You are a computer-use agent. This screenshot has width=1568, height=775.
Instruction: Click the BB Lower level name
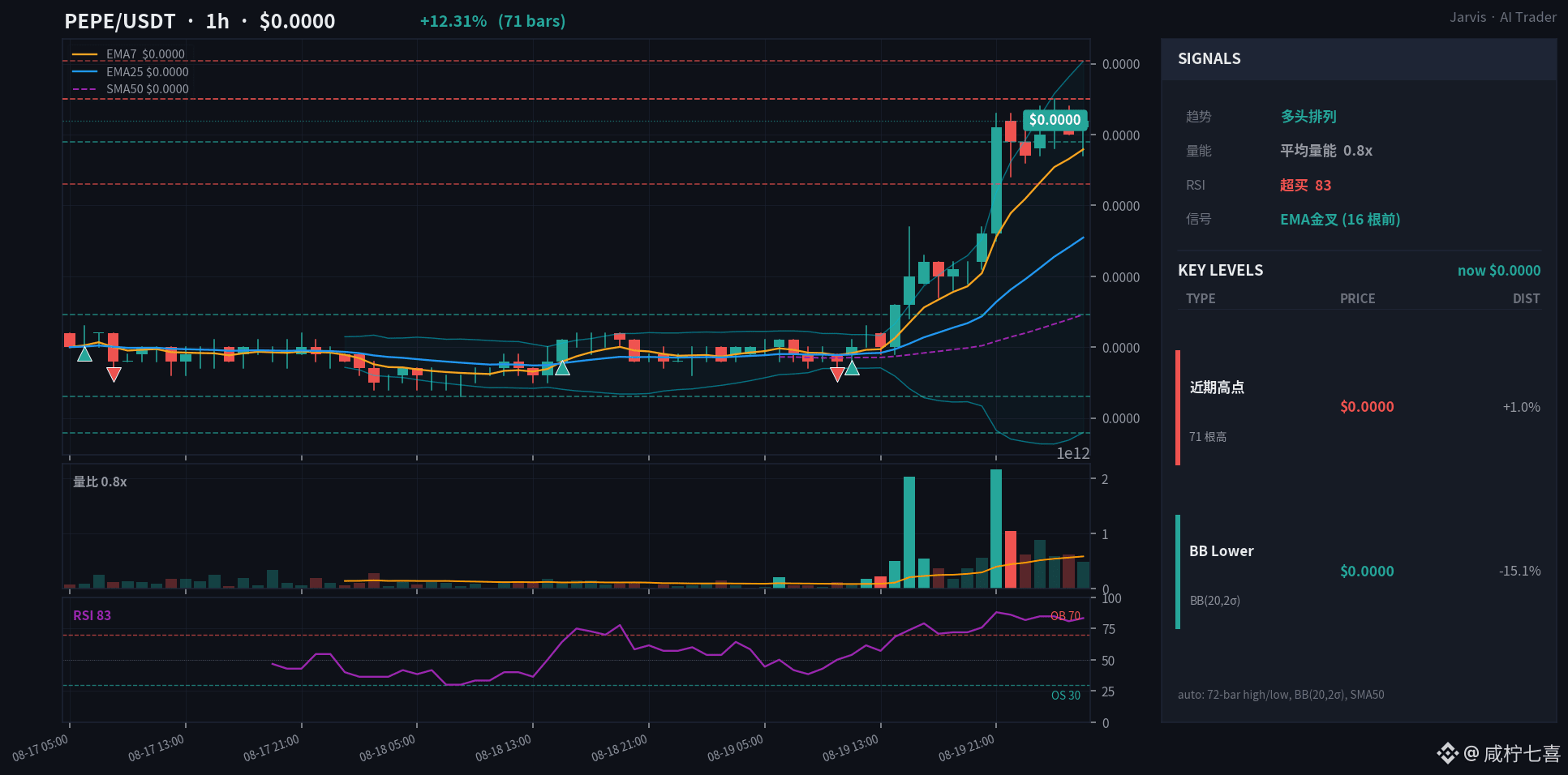(1222, 551)
